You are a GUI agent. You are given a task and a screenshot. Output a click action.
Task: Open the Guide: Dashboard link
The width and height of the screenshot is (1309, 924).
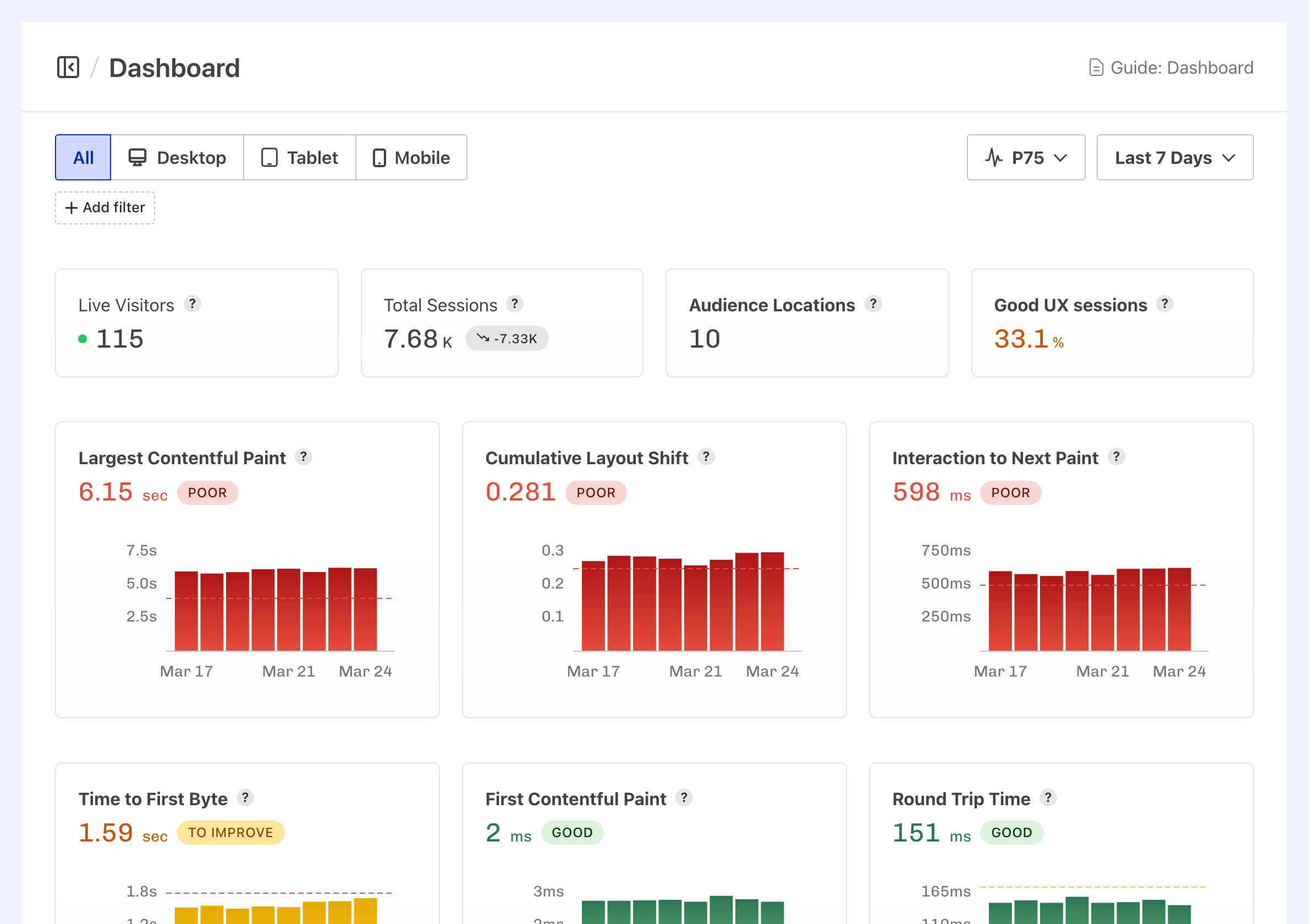1181,67
